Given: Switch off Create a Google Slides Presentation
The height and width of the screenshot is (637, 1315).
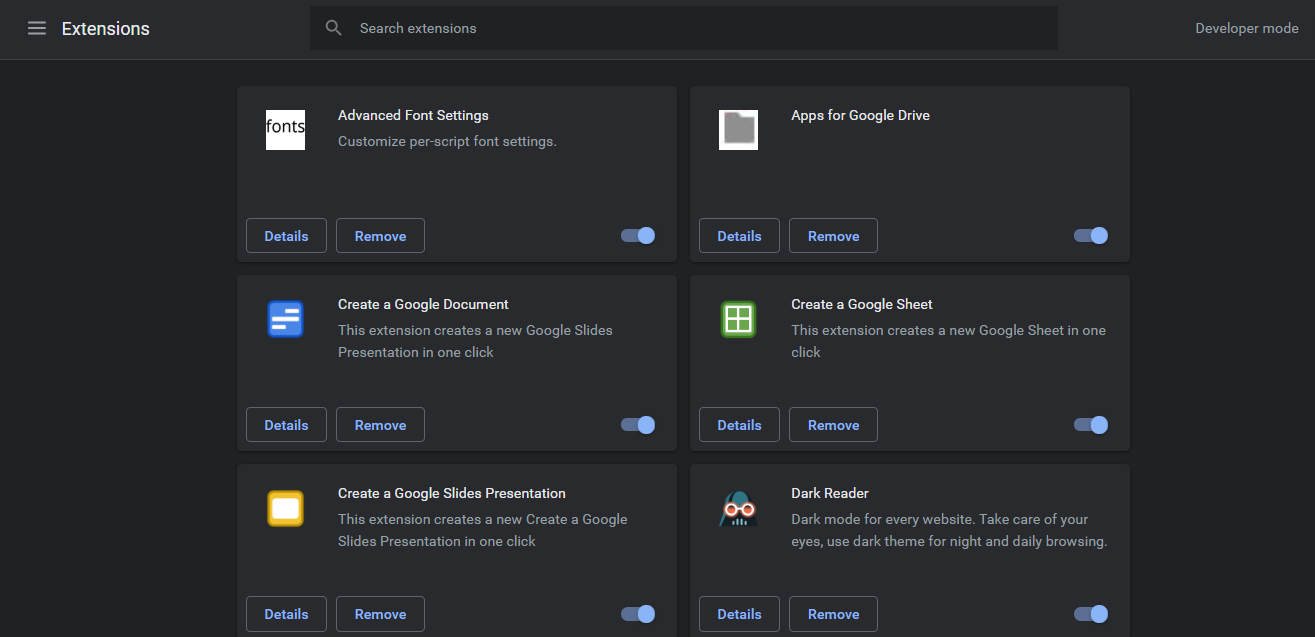Looking at the screenshot, I should pyautogui.click(x=638, y=614).
